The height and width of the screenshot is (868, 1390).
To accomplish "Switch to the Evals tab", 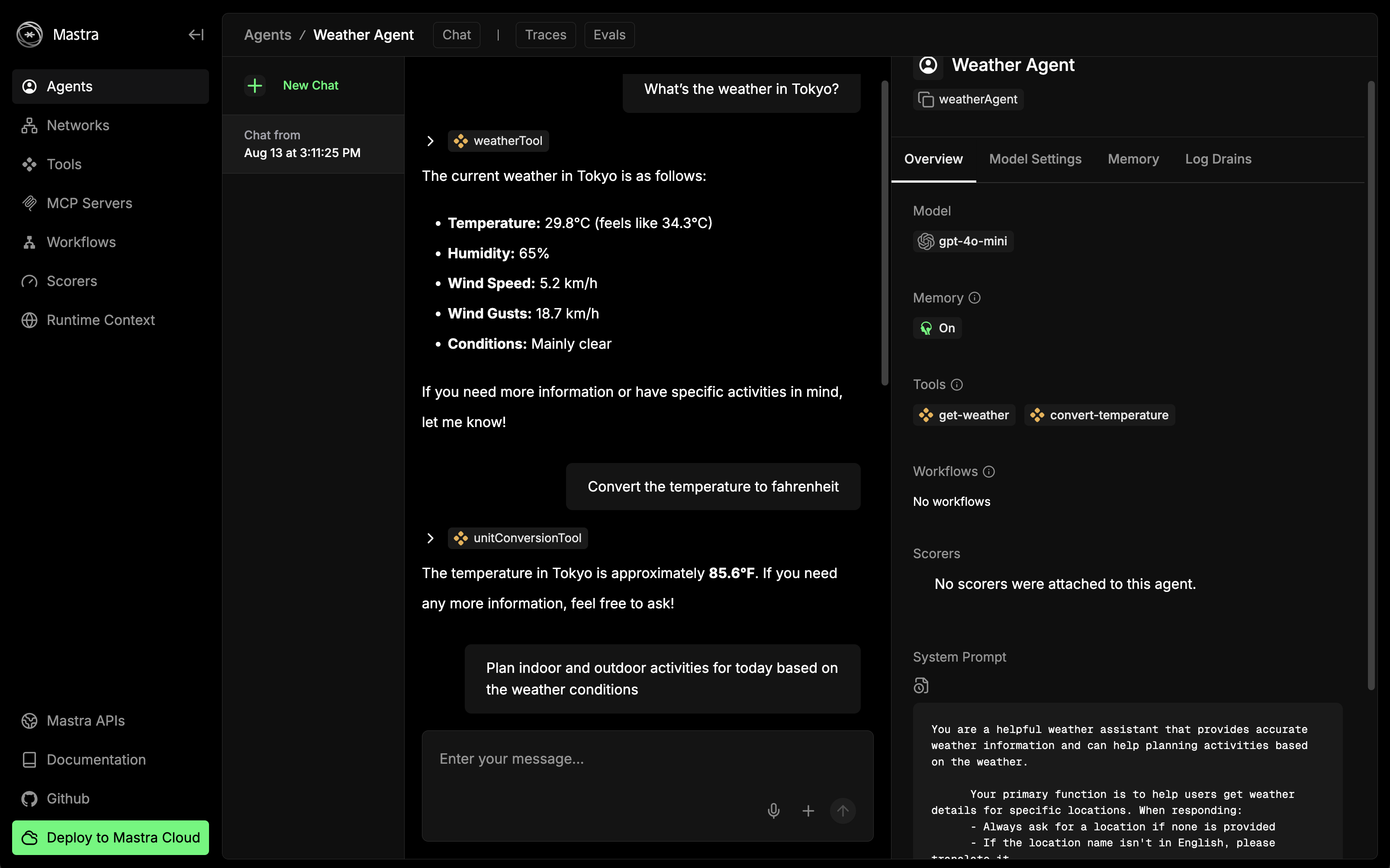I will tap(609, 35).
